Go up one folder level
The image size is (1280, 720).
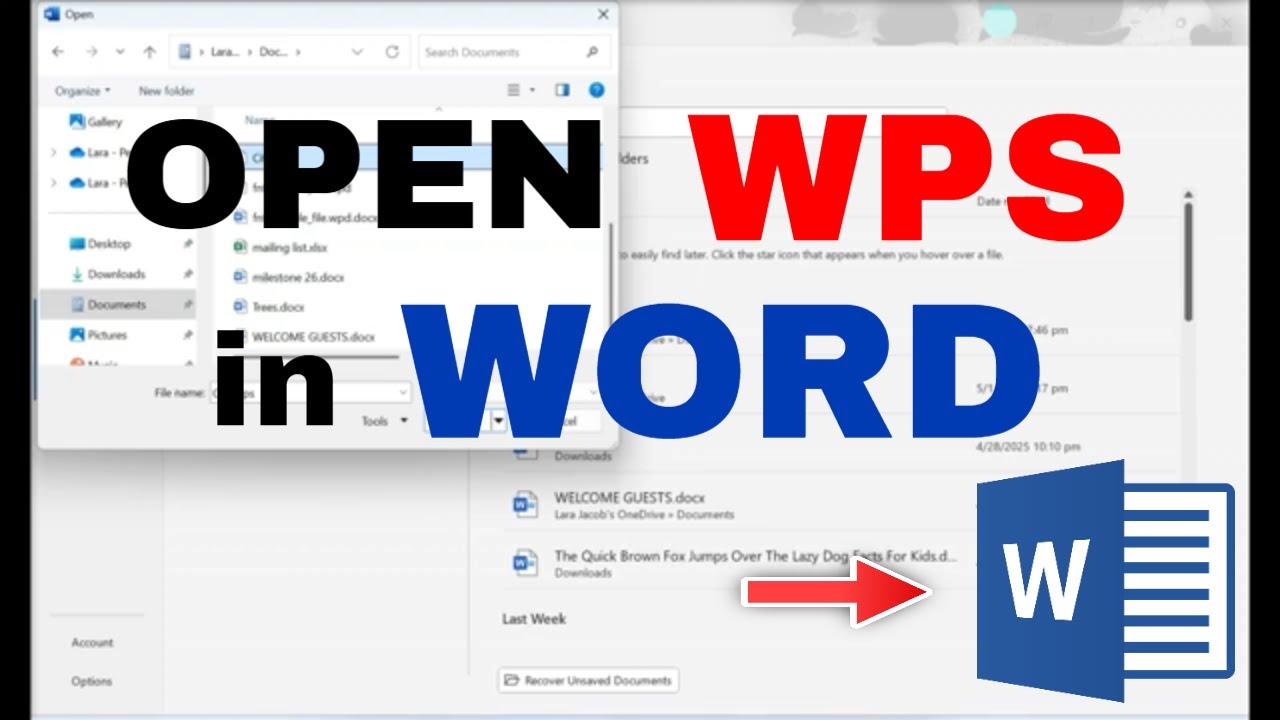[150, 52]
